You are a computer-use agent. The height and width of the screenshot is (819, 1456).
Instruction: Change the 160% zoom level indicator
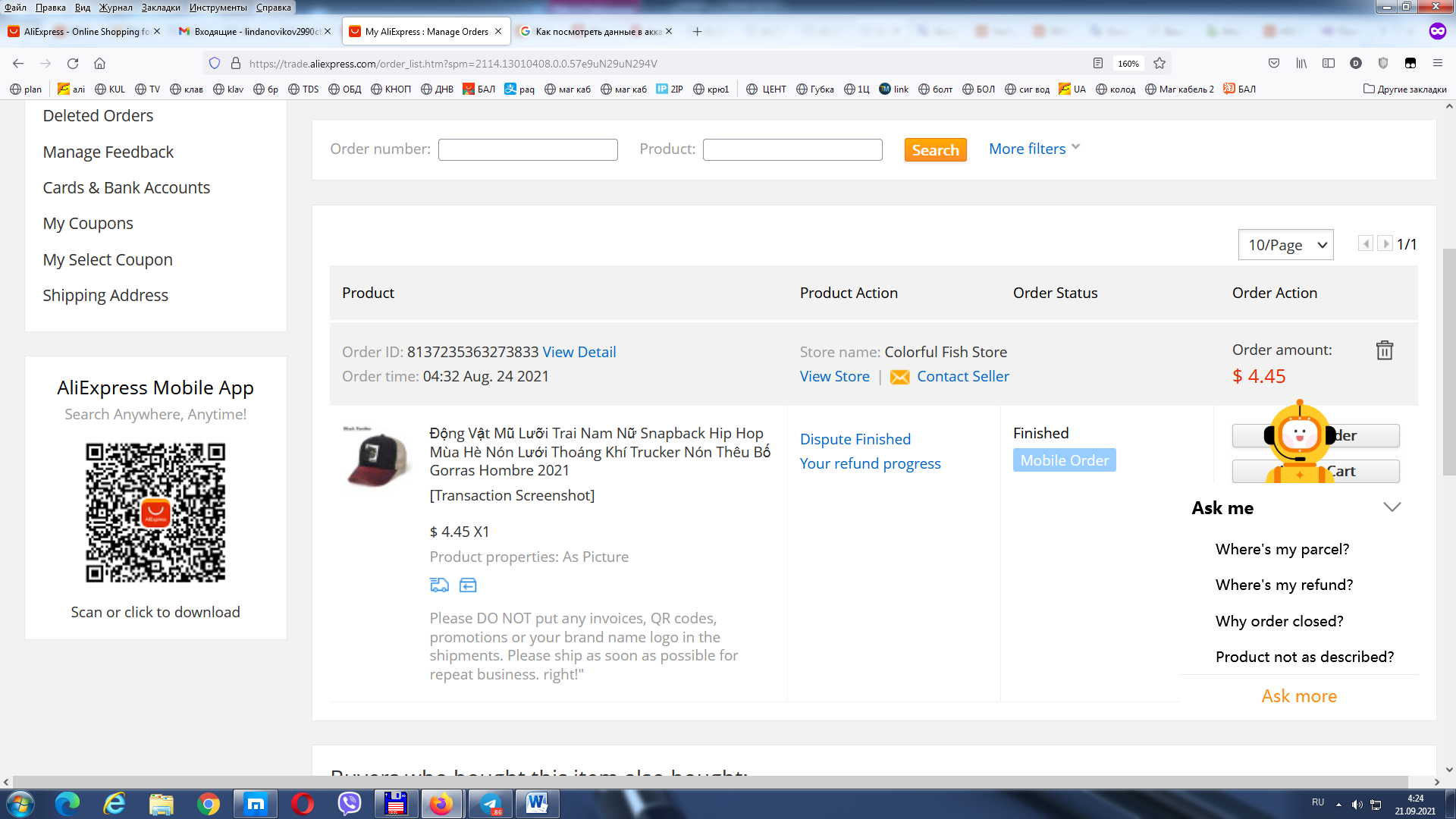pos(1128,64)
